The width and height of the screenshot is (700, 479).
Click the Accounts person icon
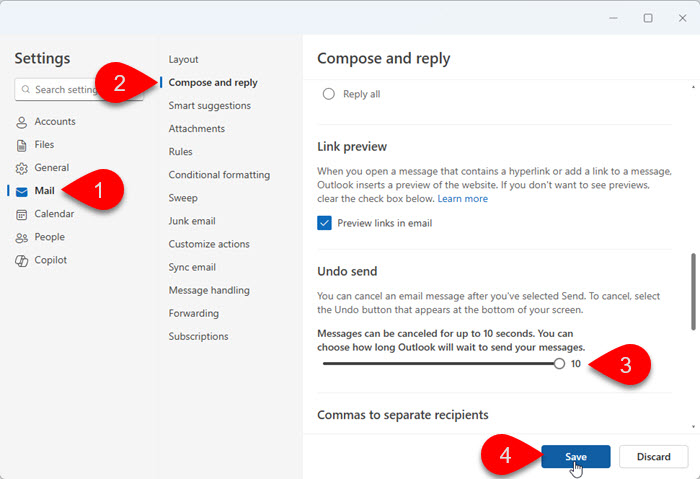coord(22,122)
